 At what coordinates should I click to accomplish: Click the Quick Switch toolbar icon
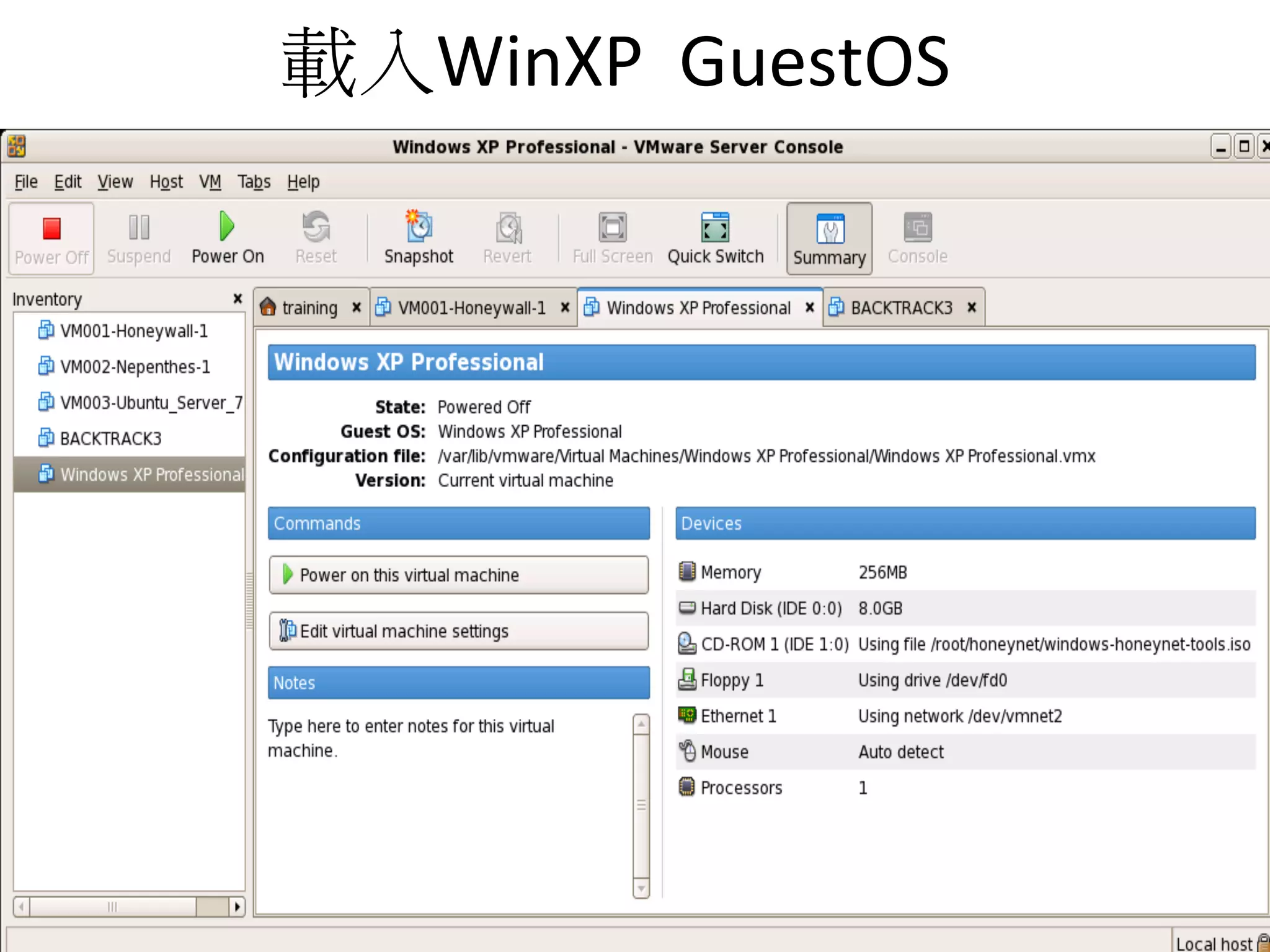(x=715, y=227)
